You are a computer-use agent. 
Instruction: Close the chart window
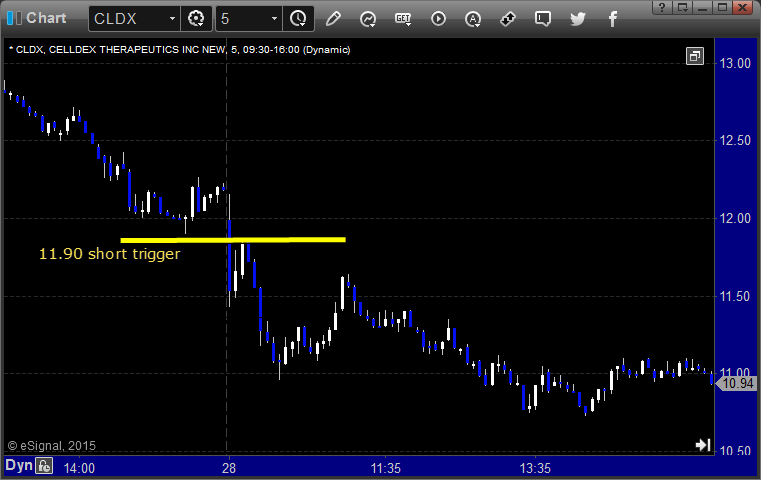(x=743, y=7)
